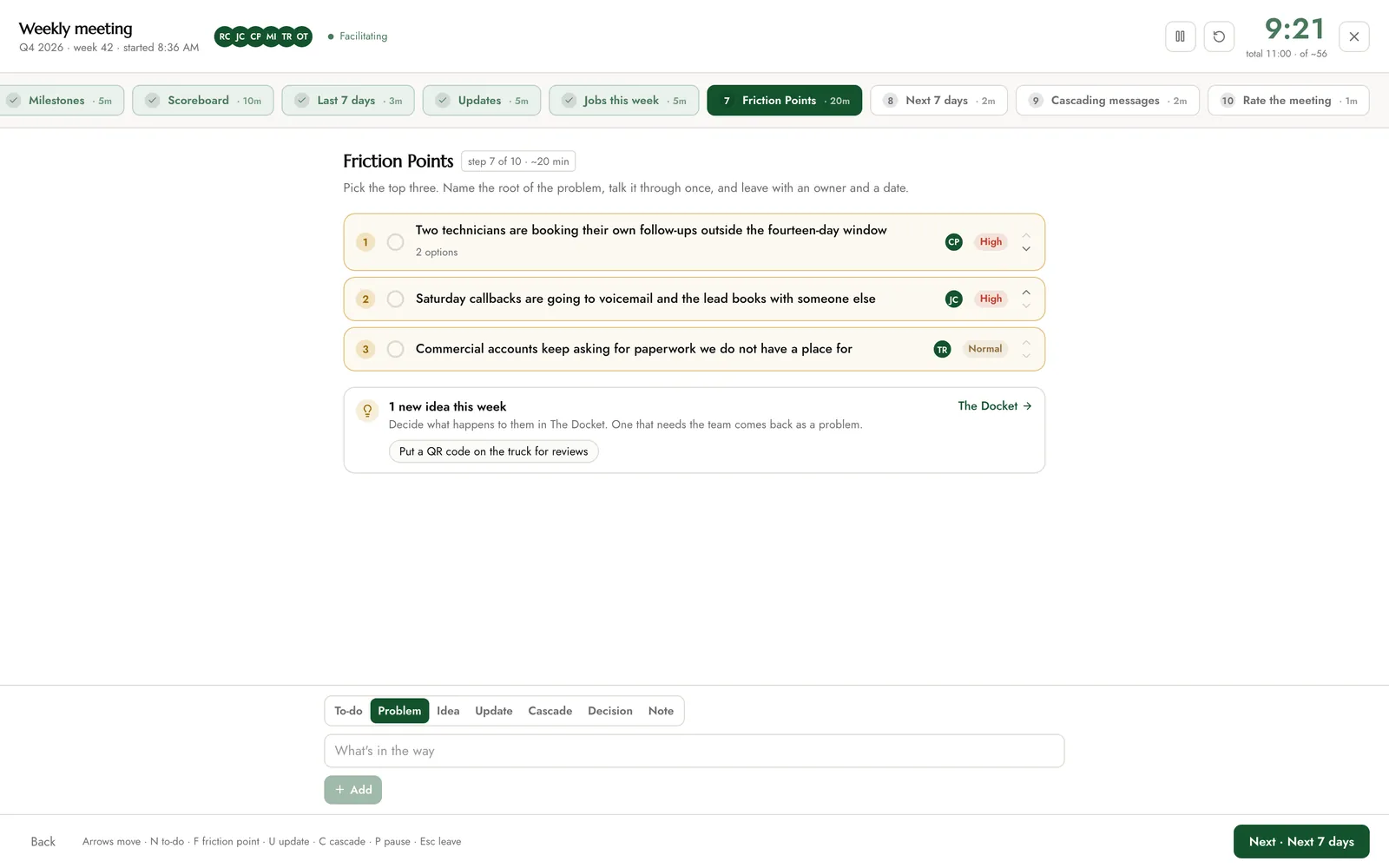1389x868 pixels.
Task: Select the Decision entry type
Action: (610, 711)
